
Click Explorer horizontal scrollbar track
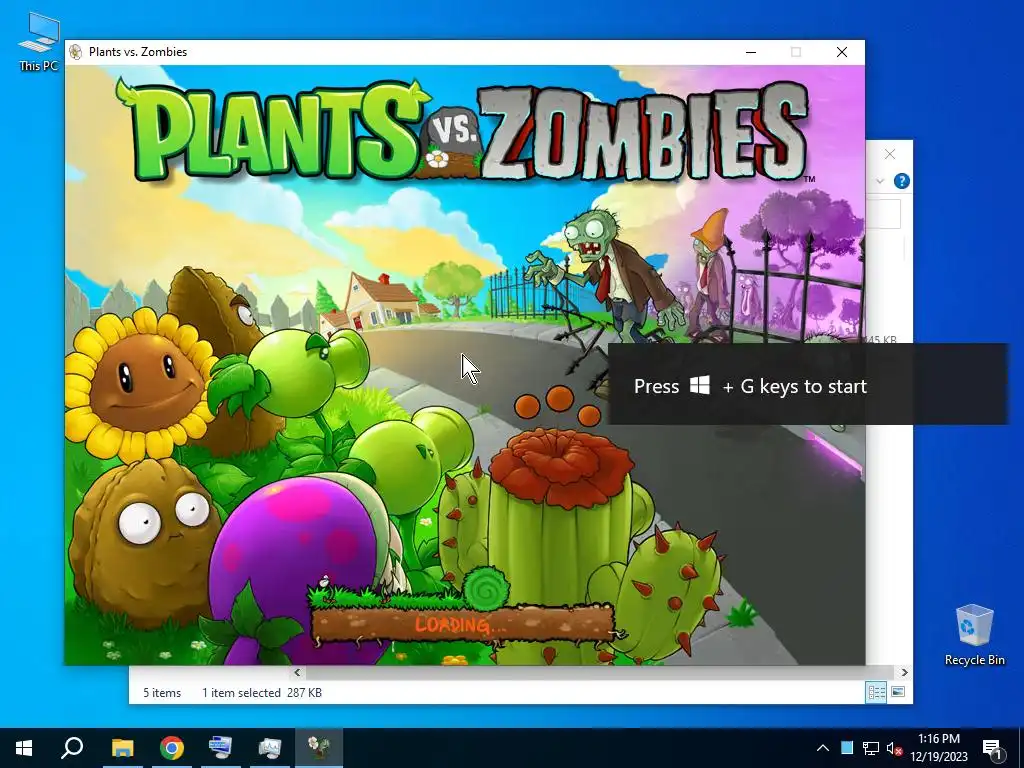click(x=600, y=672)
